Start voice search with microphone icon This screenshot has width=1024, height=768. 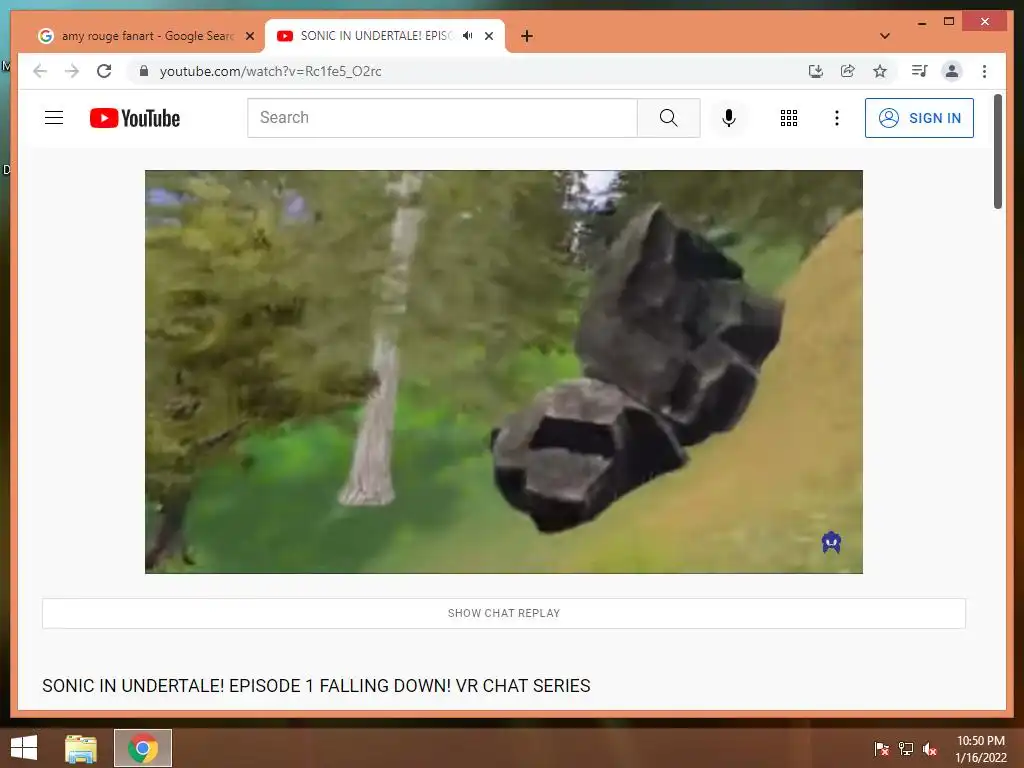pyautogui.click(x=729, y=118)
